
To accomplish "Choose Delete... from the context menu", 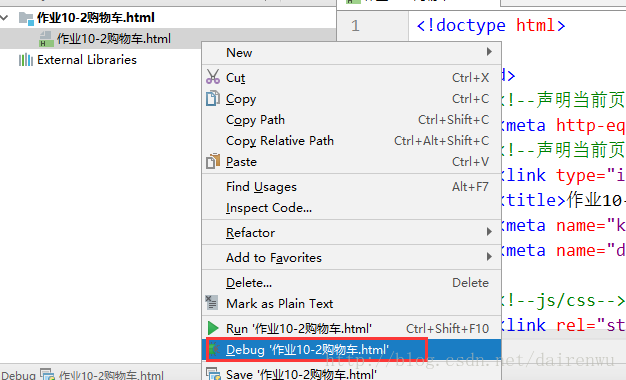I will (x=352, y=283).
